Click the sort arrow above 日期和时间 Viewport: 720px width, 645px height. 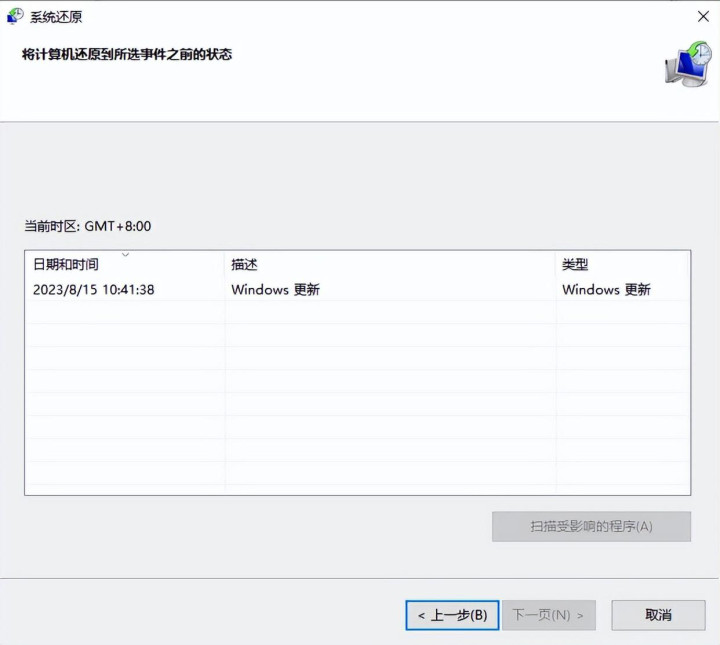pyautogui.click(x=125, y=254)
